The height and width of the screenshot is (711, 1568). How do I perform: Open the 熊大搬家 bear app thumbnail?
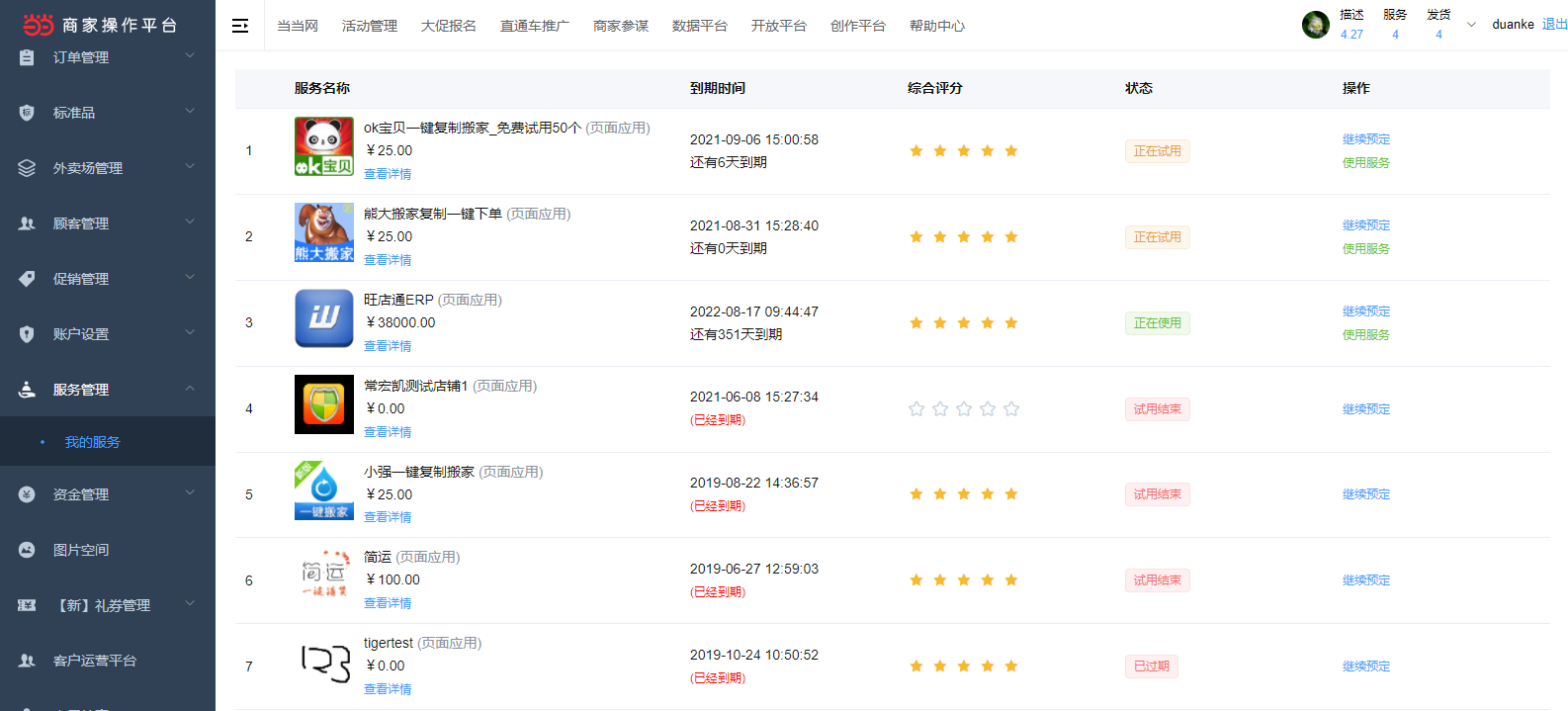[x=324, y=232]
